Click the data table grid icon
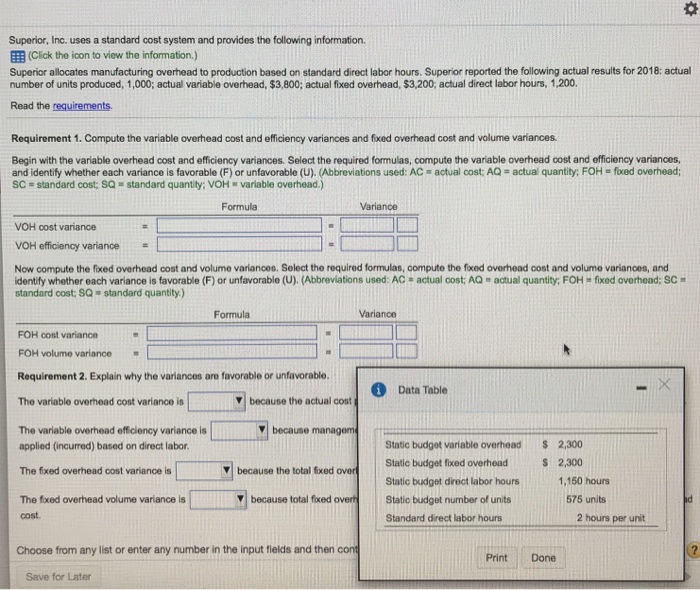This screenshot has height=590, width=700. coord(17,57)
